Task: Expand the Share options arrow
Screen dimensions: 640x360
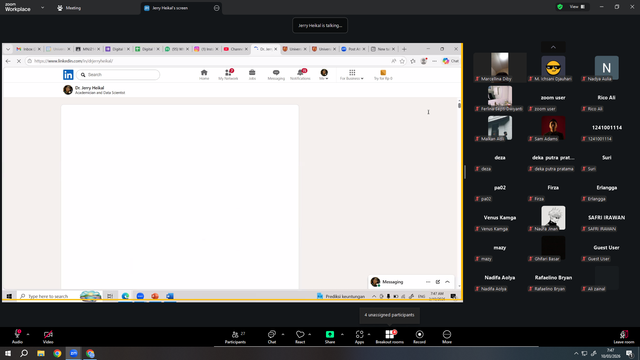Action: (x=342, y=334)
